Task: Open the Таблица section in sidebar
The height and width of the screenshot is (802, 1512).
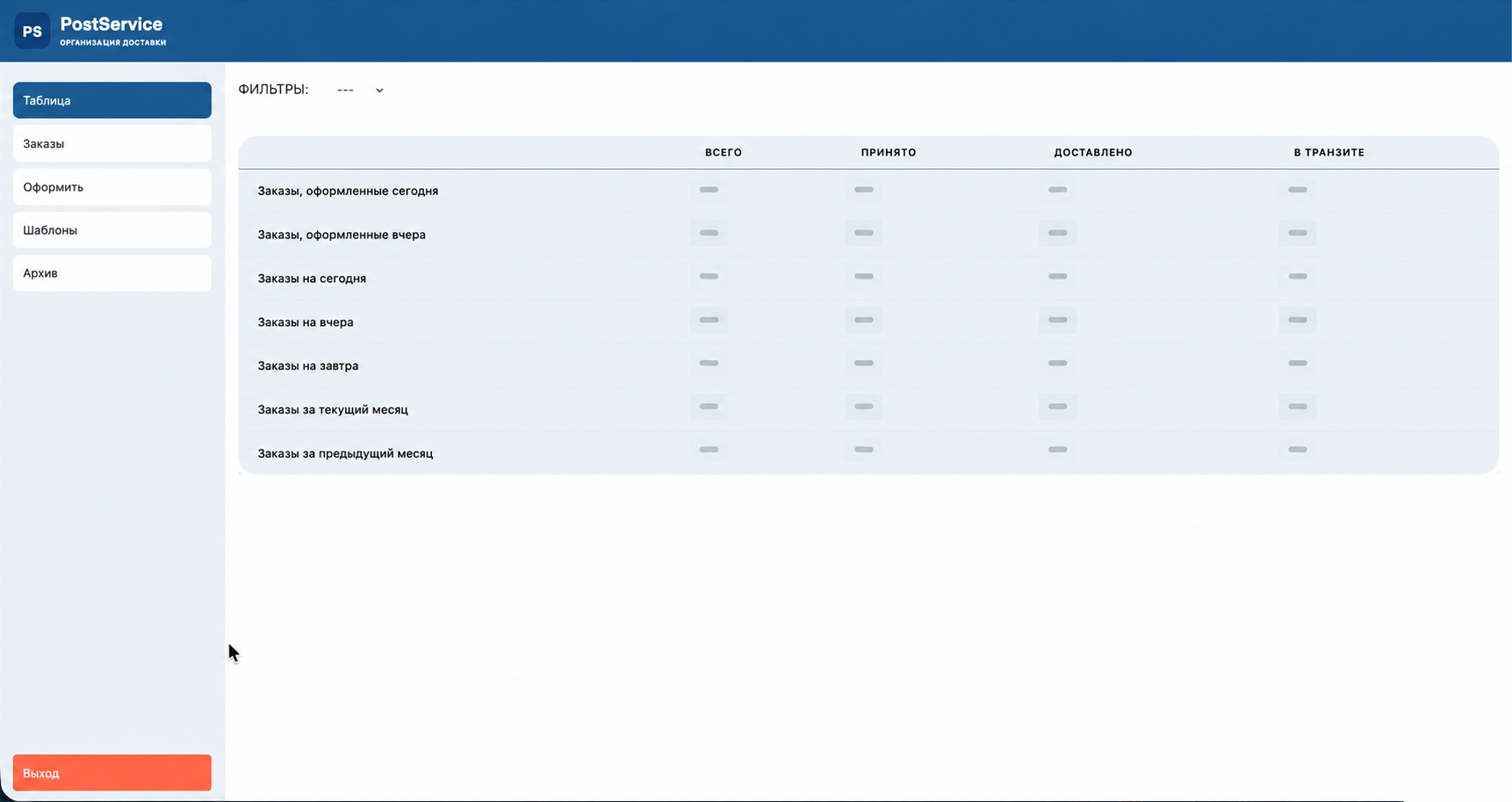Action: [112, 100]
